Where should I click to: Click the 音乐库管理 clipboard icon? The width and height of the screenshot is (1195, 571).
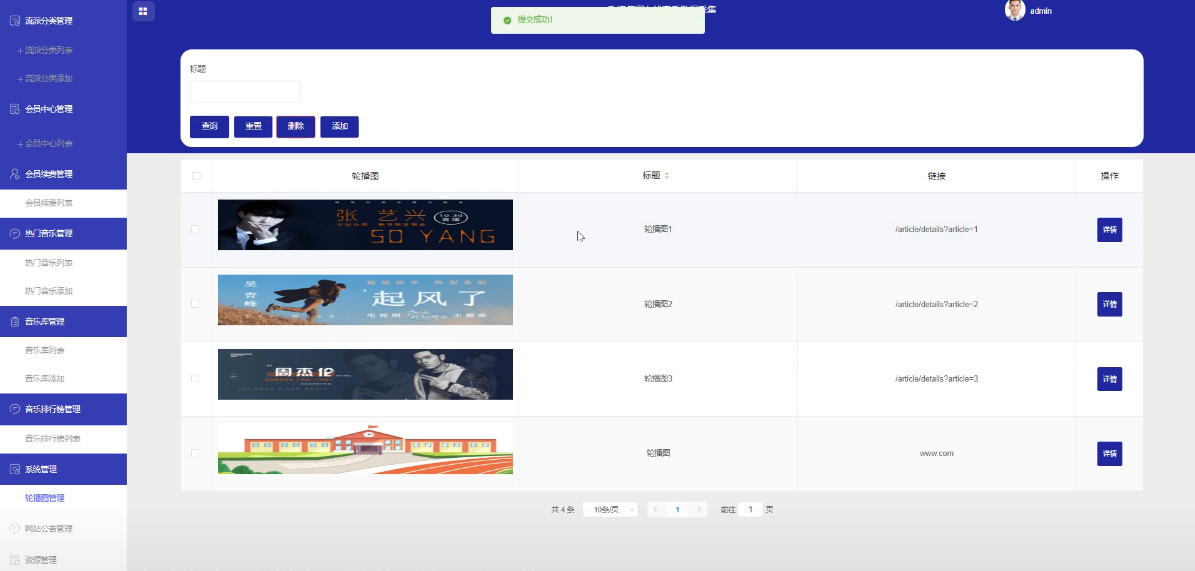(x=14, y=322)
